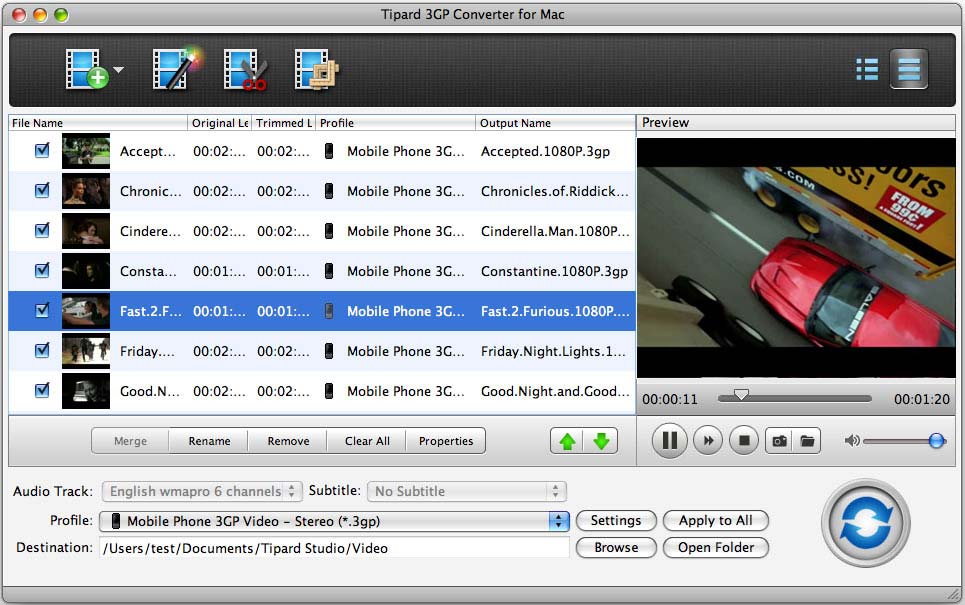The height and width of the screenshot is (605, 965).
Task: Click phone profile icon in Constantine row
Action: click(x=329, y=271)
